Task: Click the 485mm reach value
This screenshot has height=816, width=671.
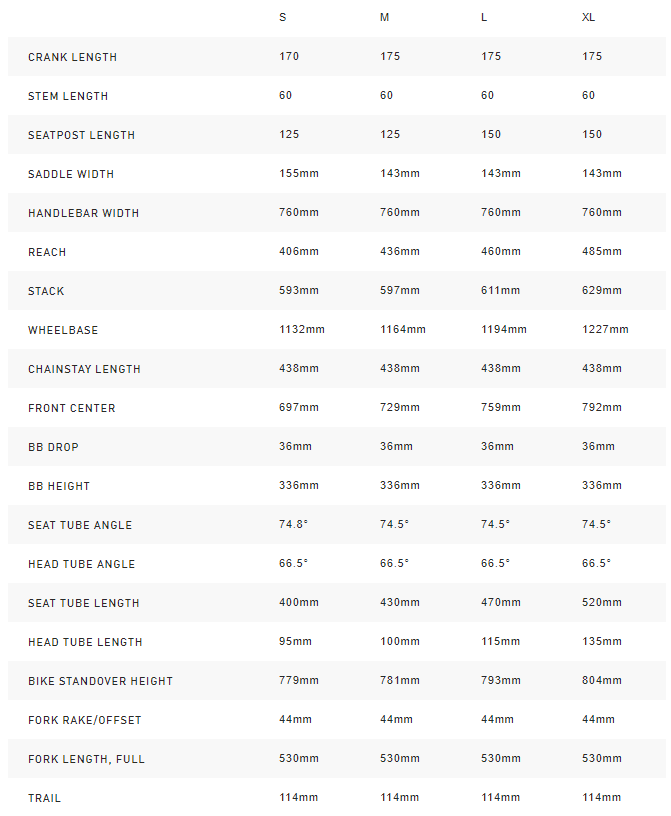Action: tap(602, 252)
